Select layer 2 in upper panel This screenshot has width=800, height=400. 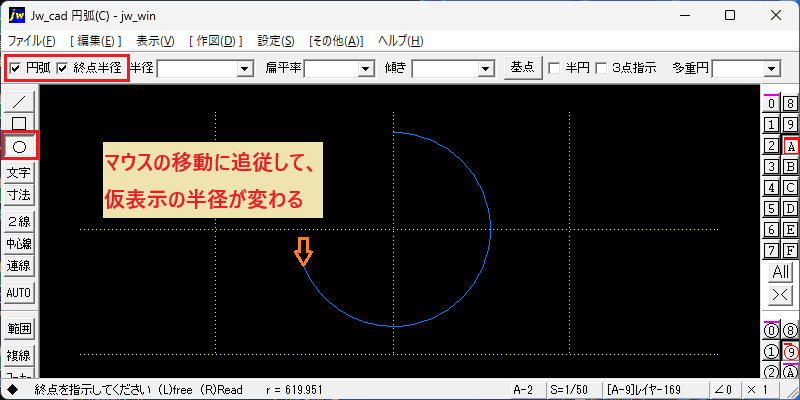pyautogui.click(x=771, y=145)
